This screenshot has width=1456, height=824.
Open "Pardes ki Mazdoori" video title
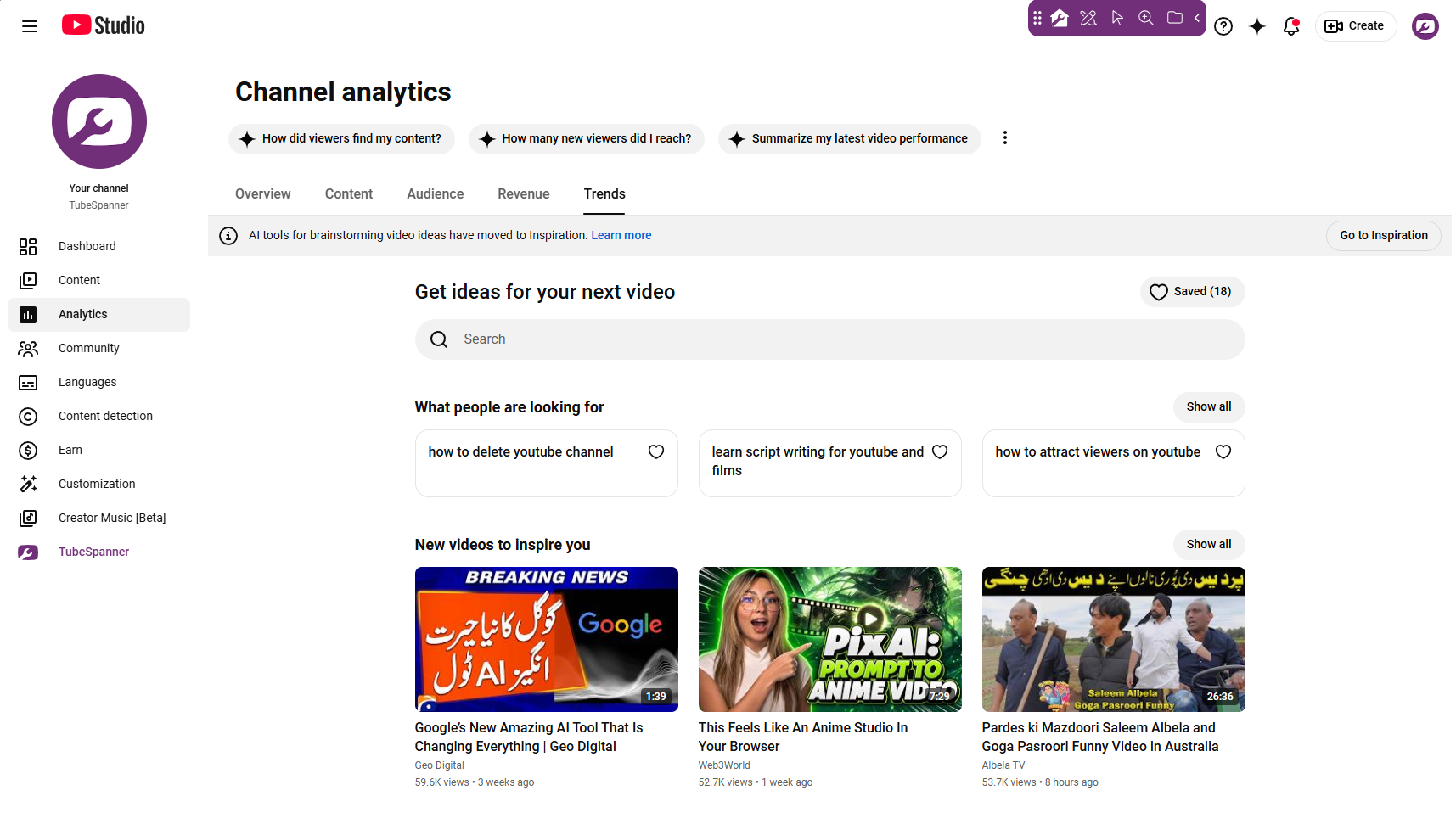tap(1100, 737)
